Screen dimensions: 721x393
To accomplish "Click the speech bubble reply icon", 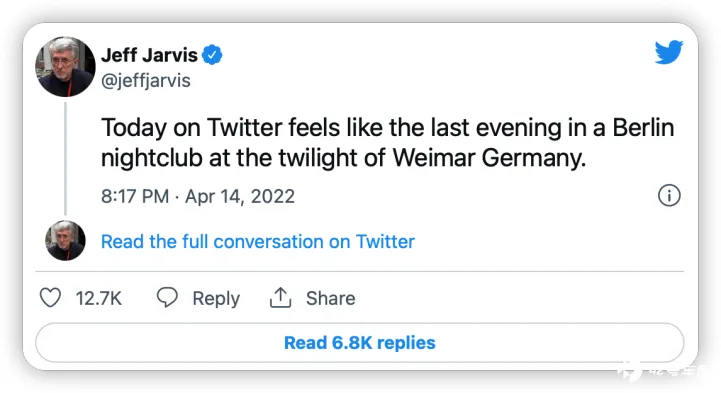I will [x=167, y=297].
